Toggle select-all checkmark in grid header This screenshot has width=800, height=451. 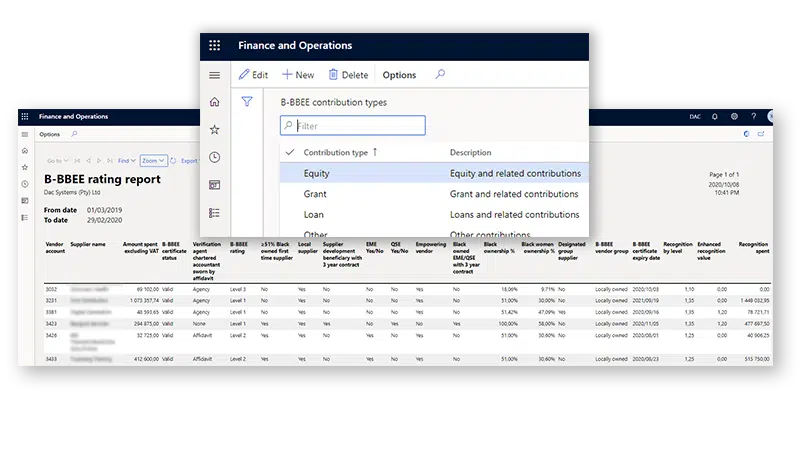pyautogui.click(x=290, y=153)
